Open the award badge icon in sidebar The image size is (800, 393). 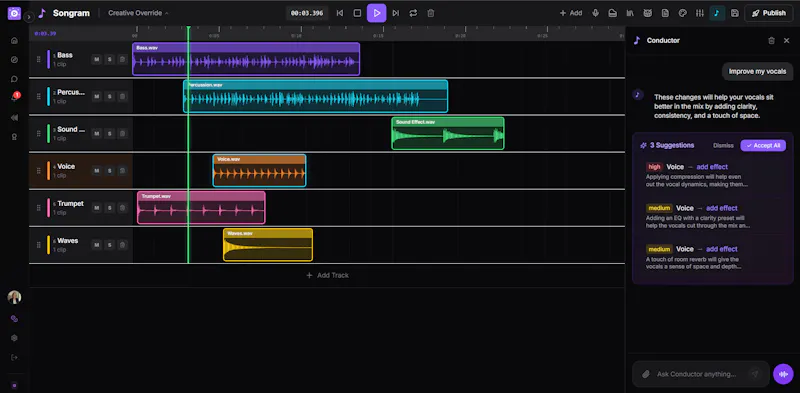[x=14, y=137]
